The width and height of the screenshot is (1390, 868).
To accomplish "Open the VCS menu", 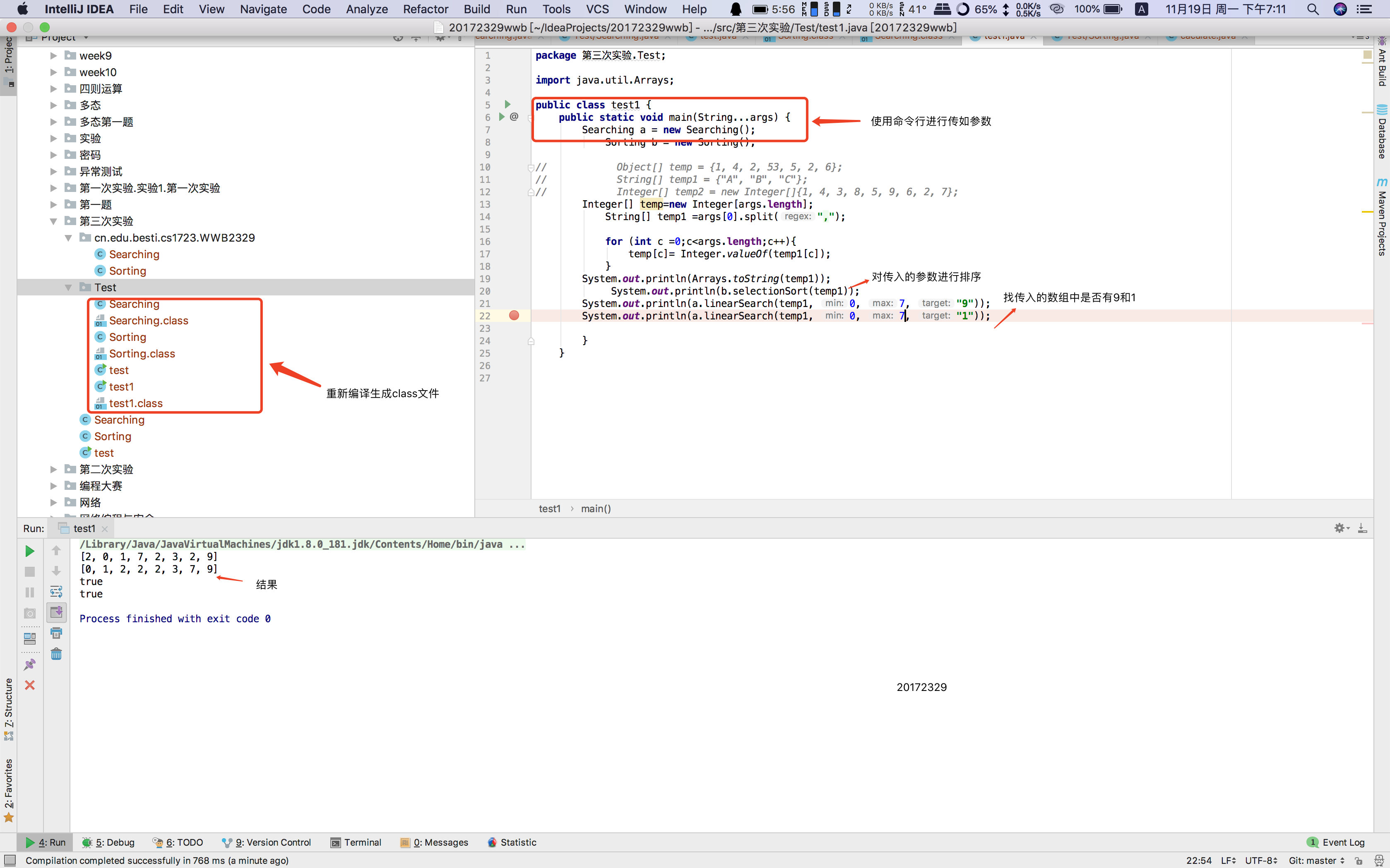I will click(x=597, y=9).
